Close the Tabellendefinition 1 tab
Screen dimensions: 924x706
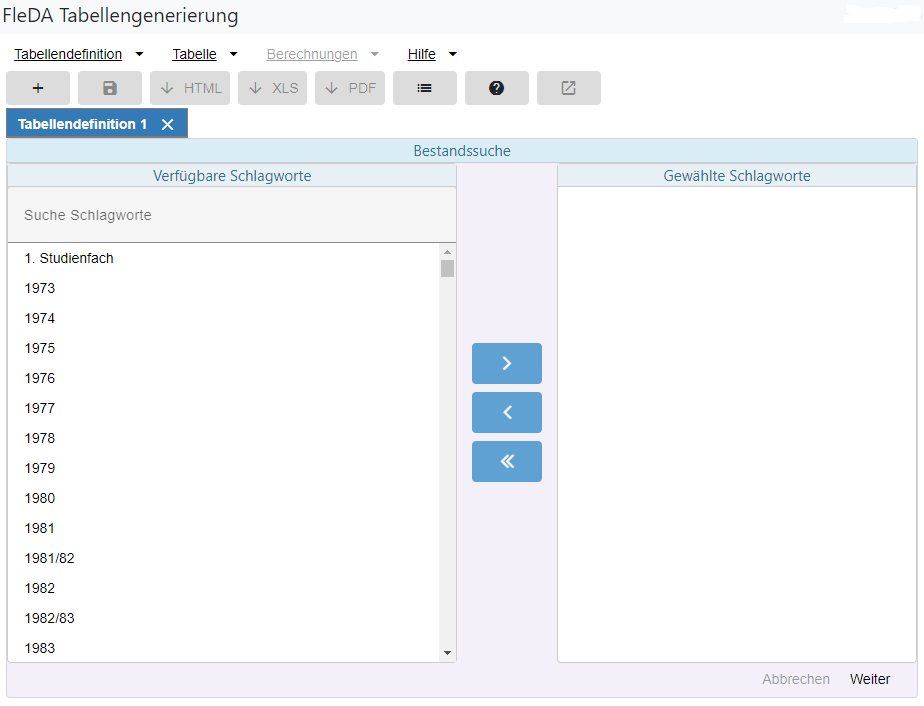pos(168,124)
